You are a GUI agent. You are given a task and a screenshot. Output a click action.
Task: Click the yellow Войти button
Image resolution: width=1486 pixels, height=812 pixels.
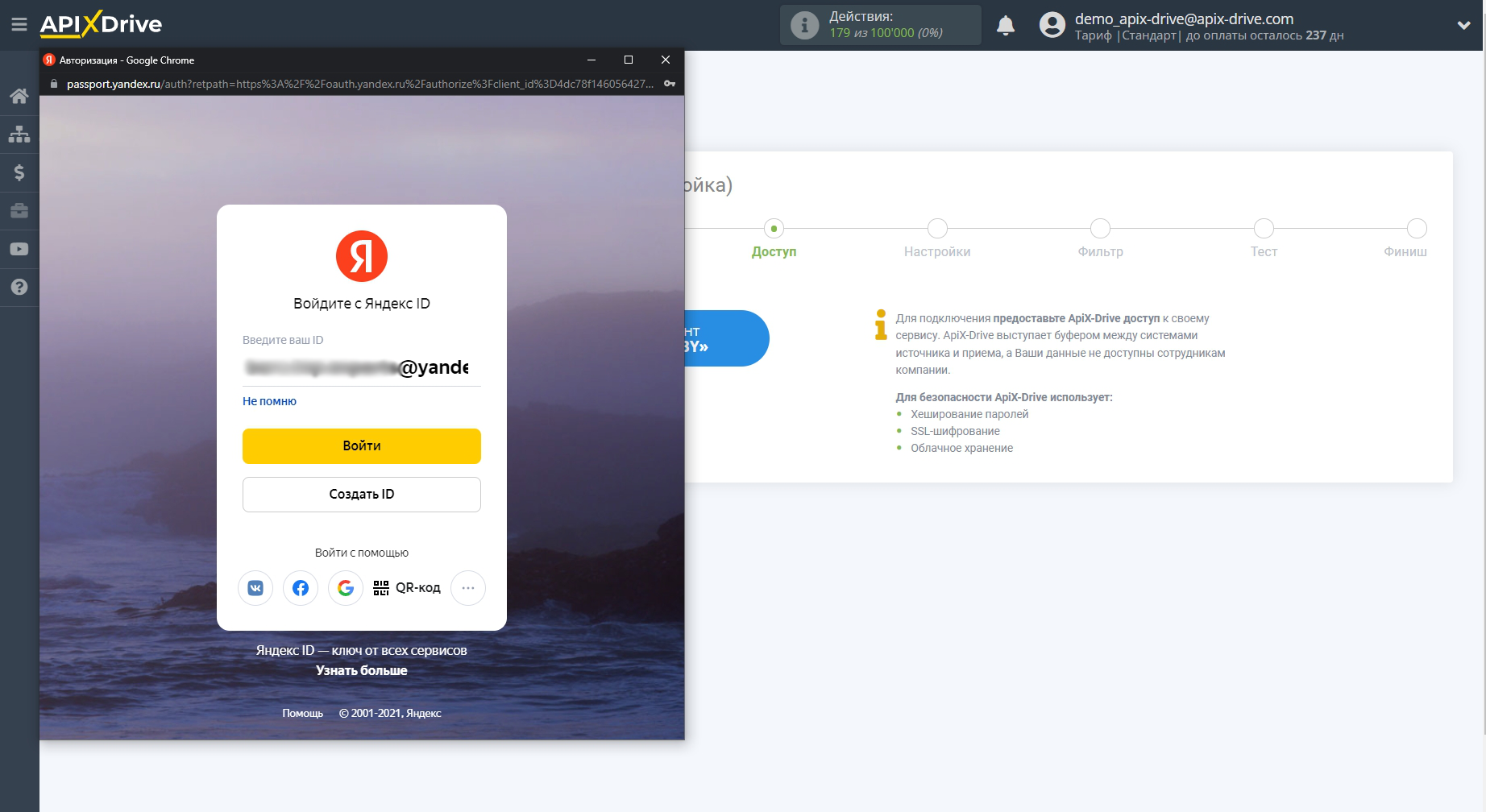click(362, 446)
